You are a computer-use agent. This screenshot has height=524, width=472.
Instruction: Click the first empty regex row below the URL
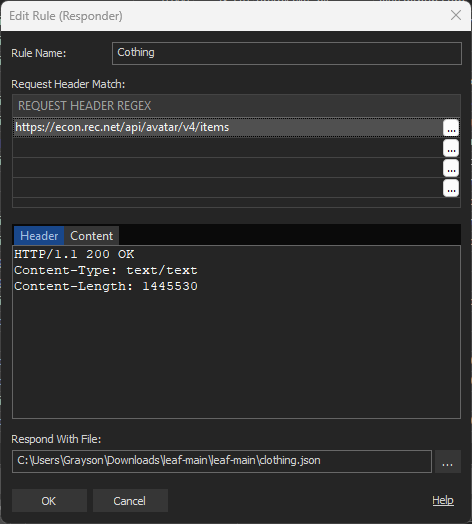click(228, 148)
